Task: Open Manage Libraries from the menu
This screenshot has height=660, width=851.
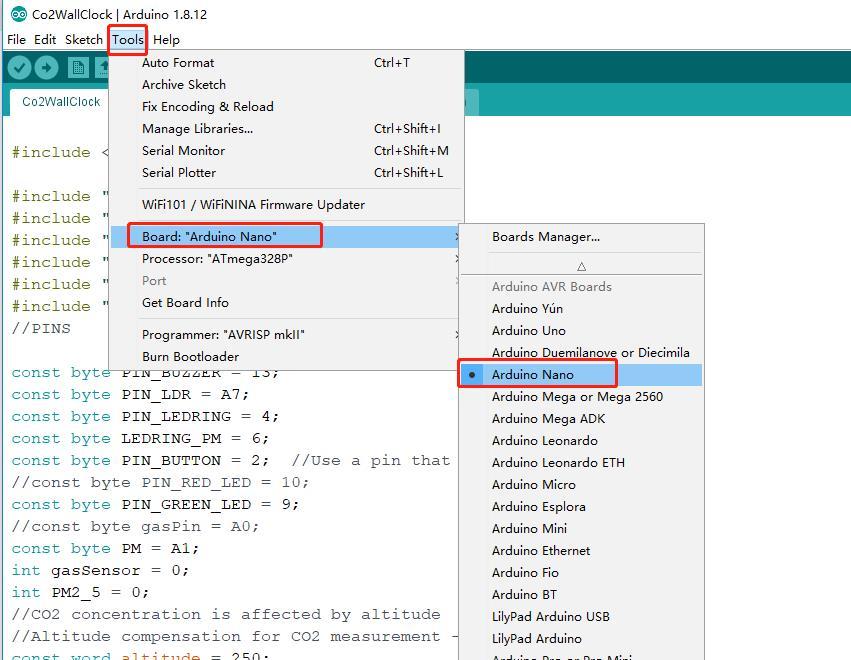Action: pyautogui.click(x=287, y=129)
